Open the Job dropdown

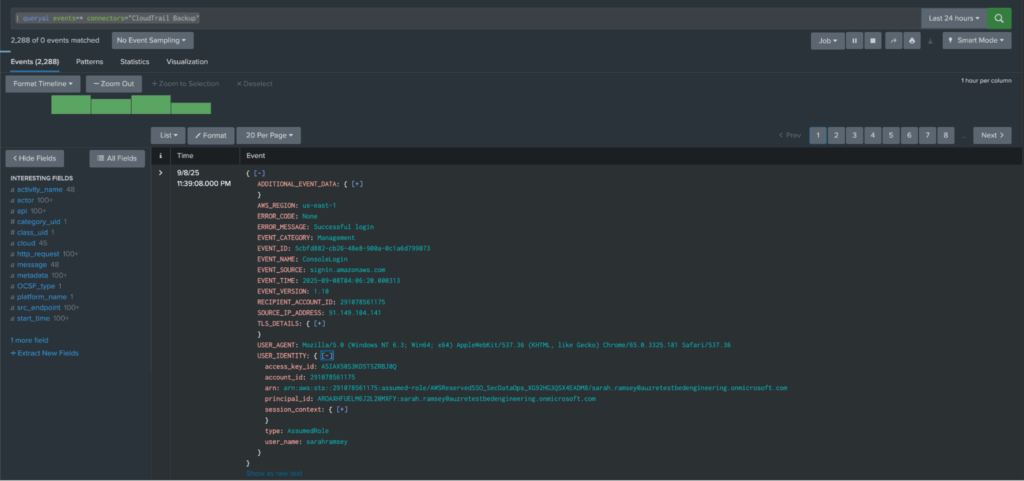[827, 40]
